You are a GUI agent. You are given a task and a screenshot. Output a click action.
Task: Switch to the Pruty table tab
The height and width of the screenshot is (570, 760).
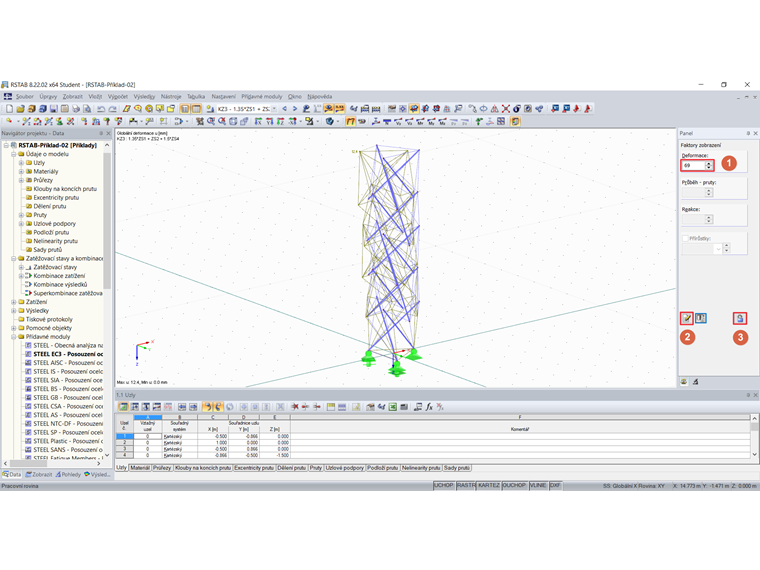click(316, 468)
